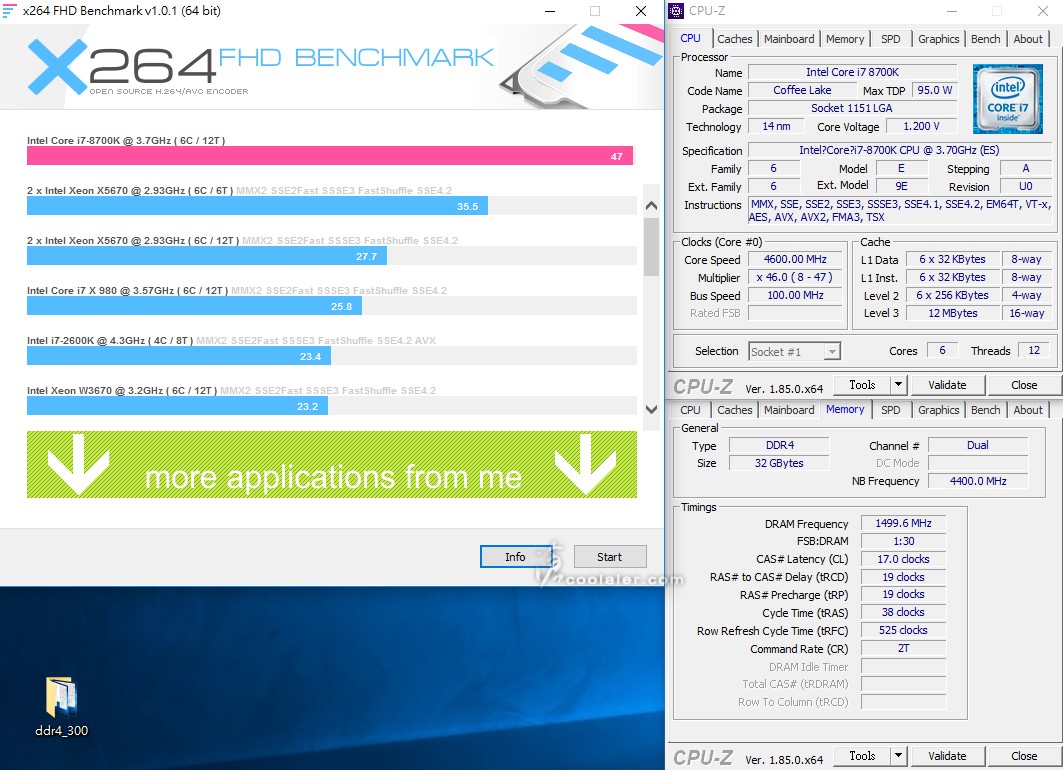Screen dimensions: 1063x770
Task: Expand Tools dropdown arrow in lower CPU-Z window
Action: (x=898, y=756)
